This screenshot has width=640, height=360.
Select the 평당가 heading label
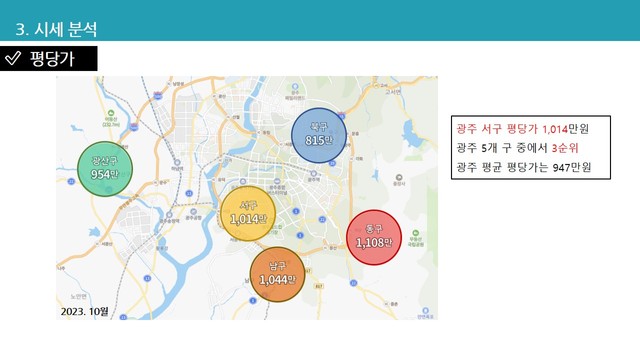[52, 59]
